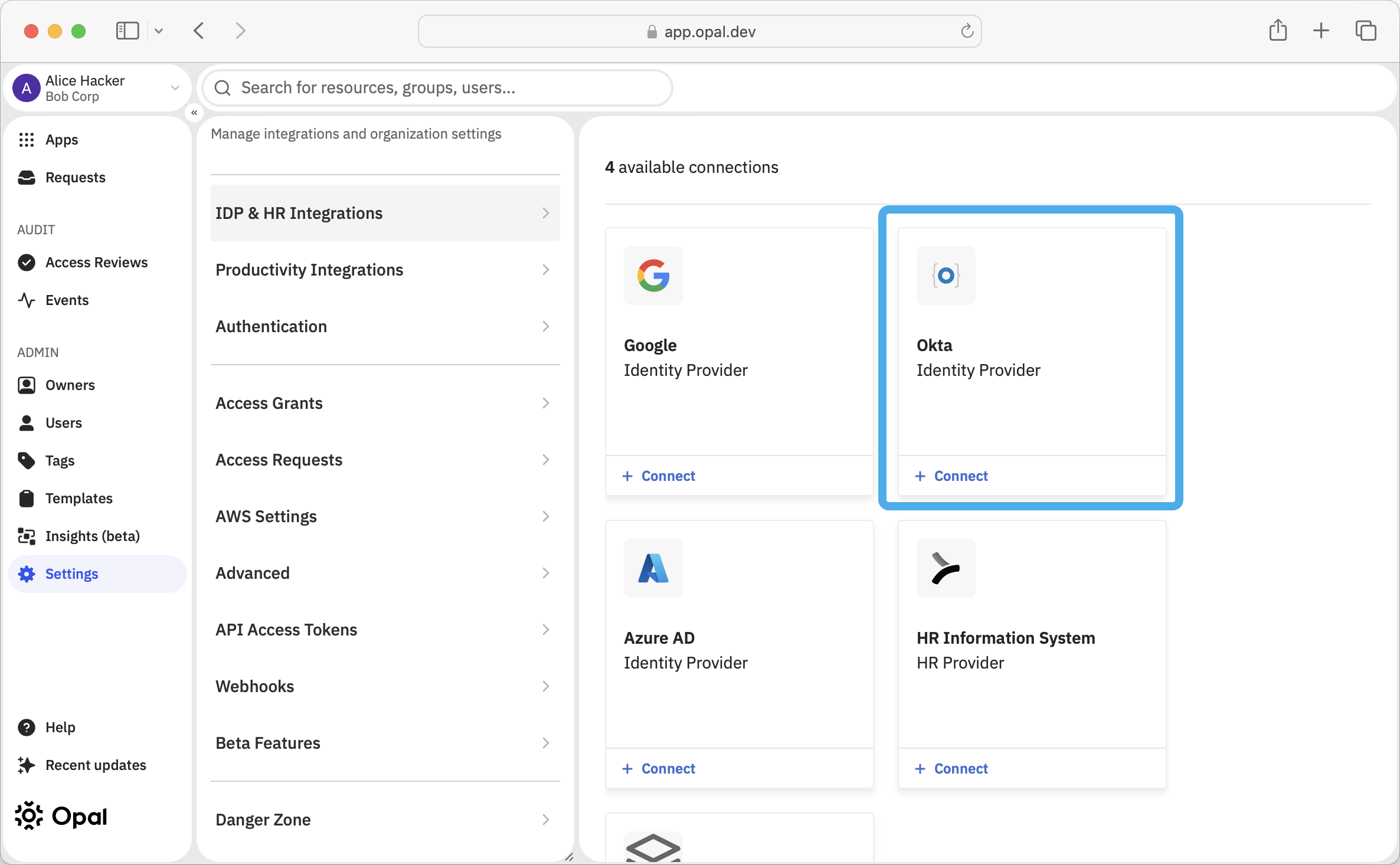Screen dimensions: 1400x865
Task: Go back with Safari back arrow
Action: coord(199,31)
